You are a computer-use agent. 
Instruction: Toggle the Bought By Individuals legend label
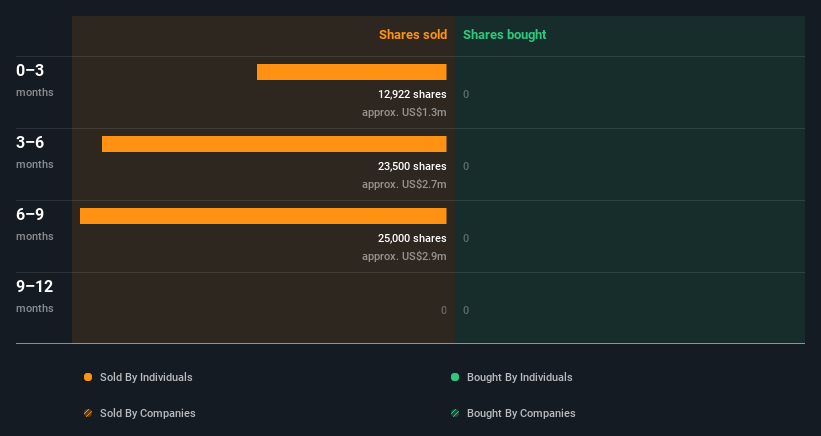pos(519,377)
